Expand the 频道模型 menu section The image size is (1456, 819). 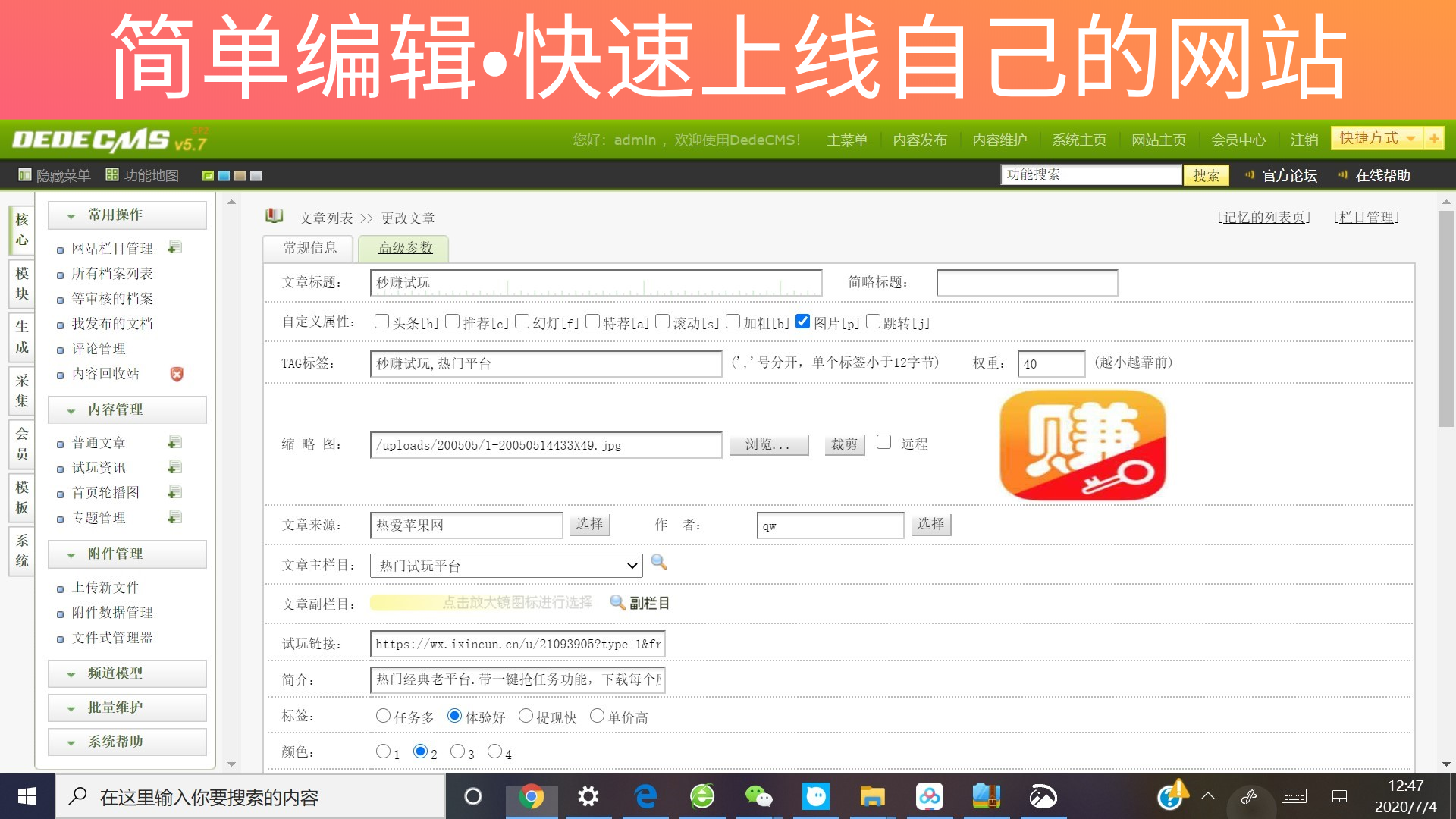coord(127,673)
